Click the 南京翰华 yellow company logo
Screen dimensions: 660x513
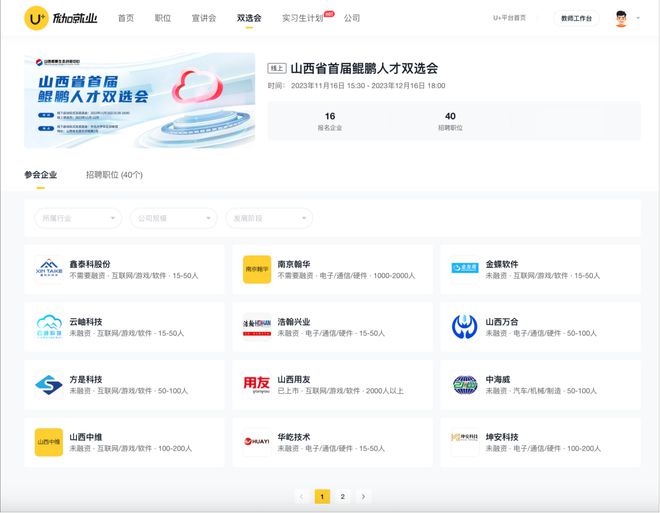click(x=257, y=269)
